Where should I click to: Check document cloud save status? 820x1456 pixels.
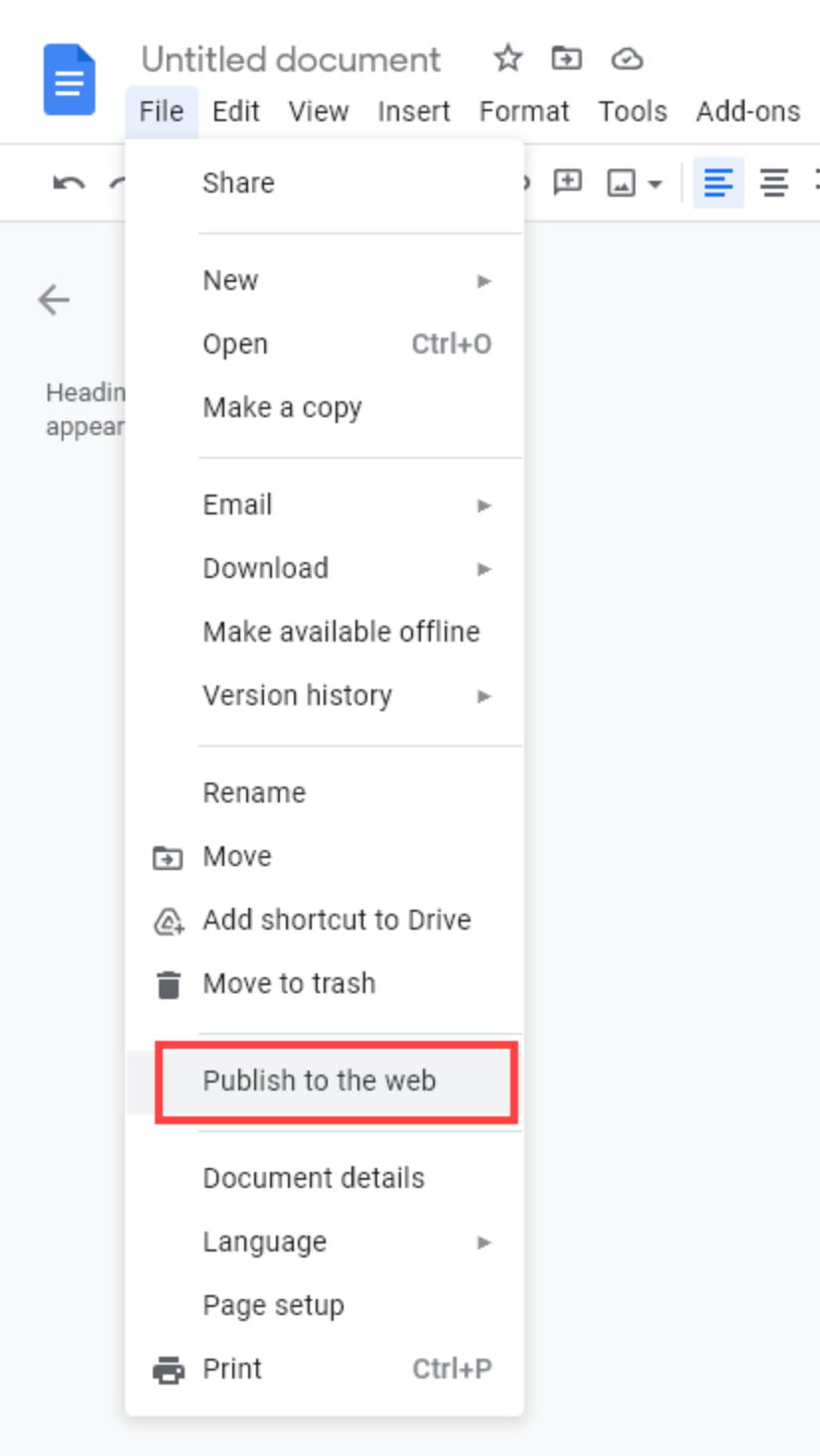(x=626, y=59)
